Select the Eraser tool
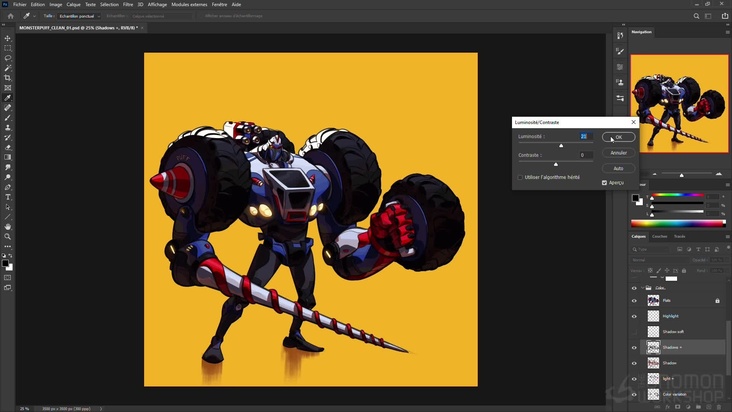Viewport: 732px width, 412px height. (7, 147)
